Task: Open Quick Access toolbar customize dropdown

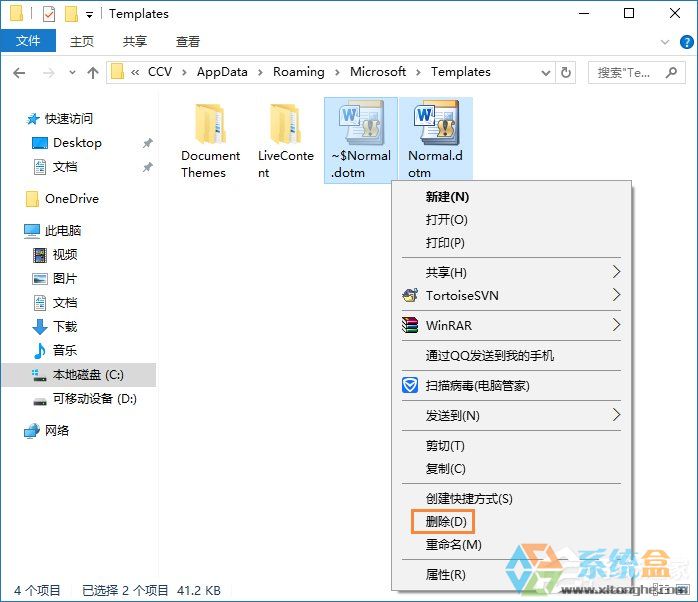Action: (89, 15)
